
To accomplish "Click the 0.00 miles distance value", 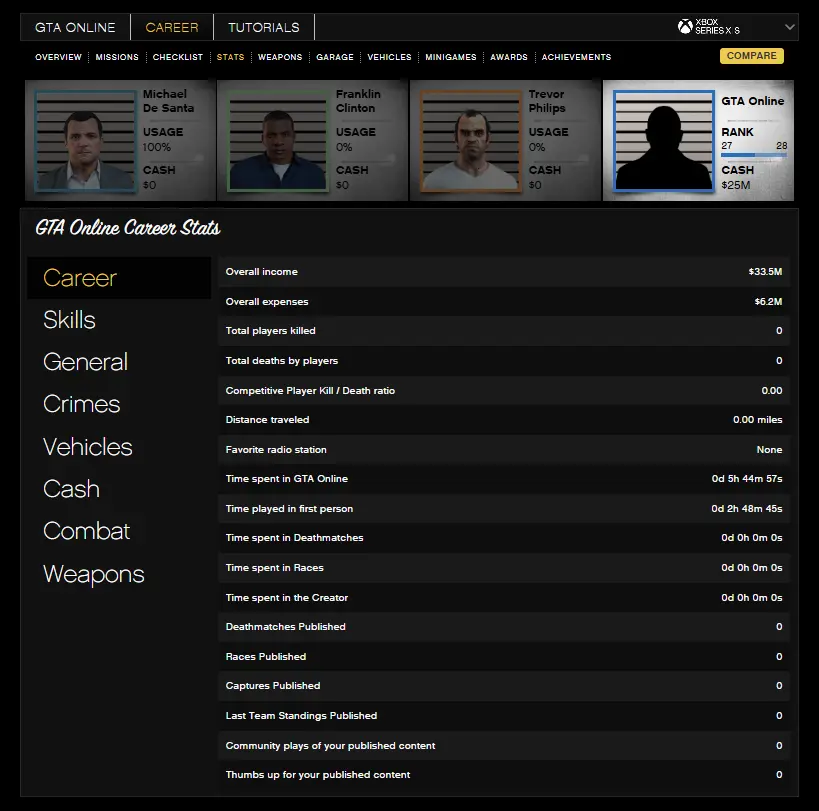I will tap(757, 420).
